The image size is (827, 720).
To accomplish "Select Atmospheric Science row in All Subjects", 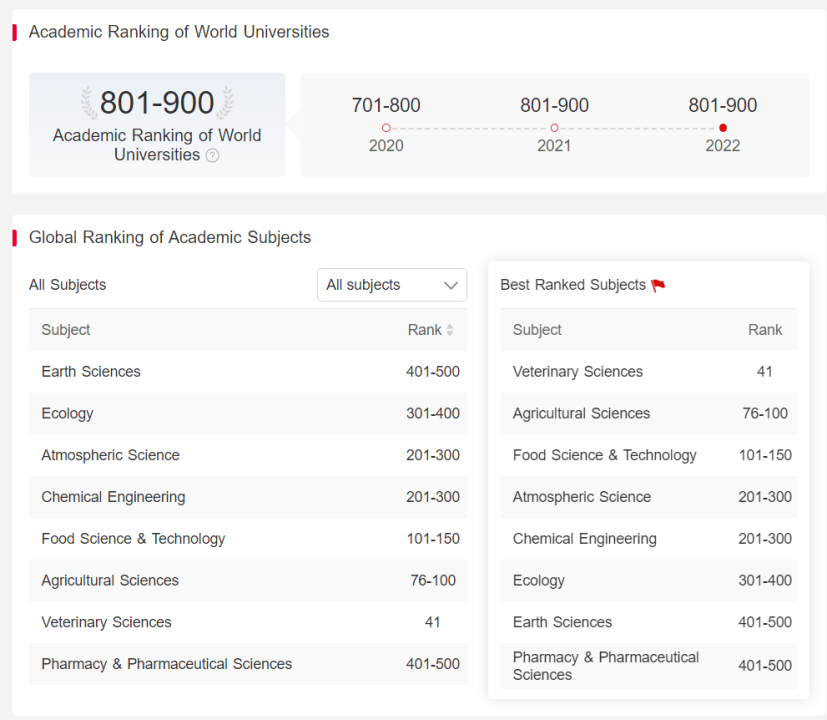I will (110, 455).
